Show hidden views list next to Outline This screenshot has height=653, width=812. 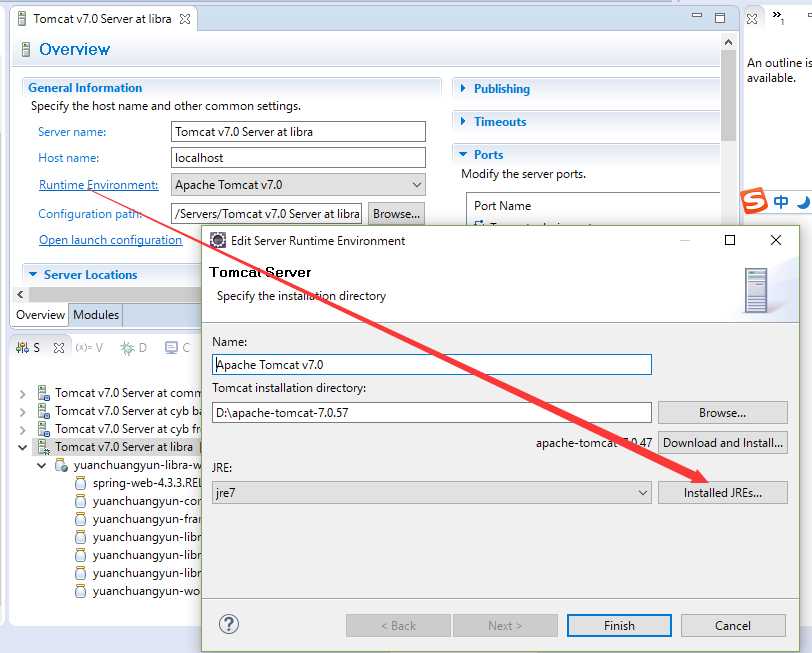point(778,17)
